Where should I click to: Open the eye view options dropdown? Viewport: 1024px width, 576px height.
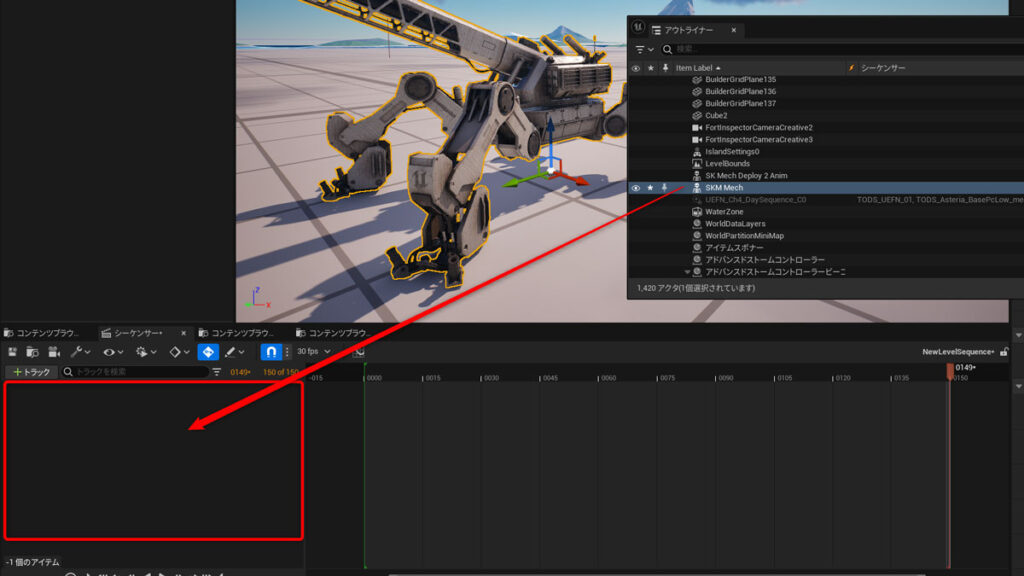coord(113,352)
